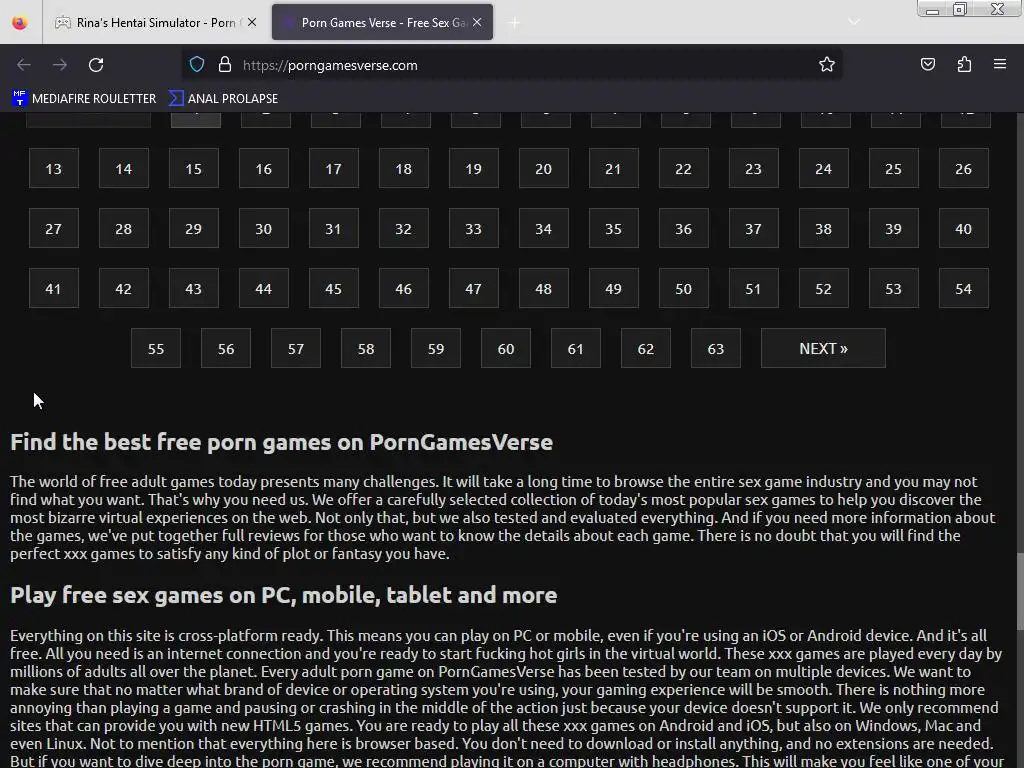Close the first browser tab
This screenshot has height=768, width=1024.
(252, 22)
